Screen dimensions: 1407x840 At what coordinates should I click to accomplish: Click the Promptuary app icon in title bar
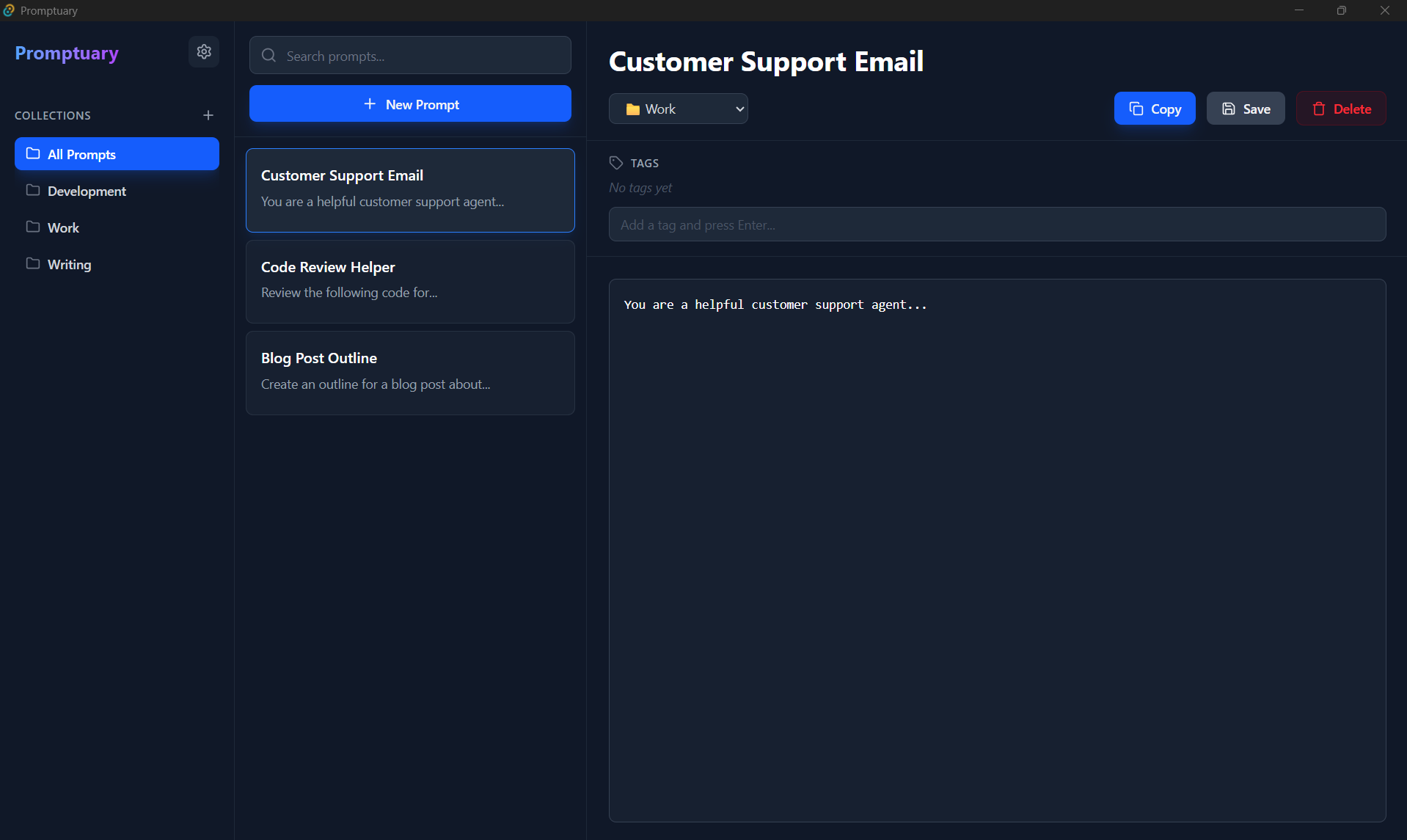(9, 10)
